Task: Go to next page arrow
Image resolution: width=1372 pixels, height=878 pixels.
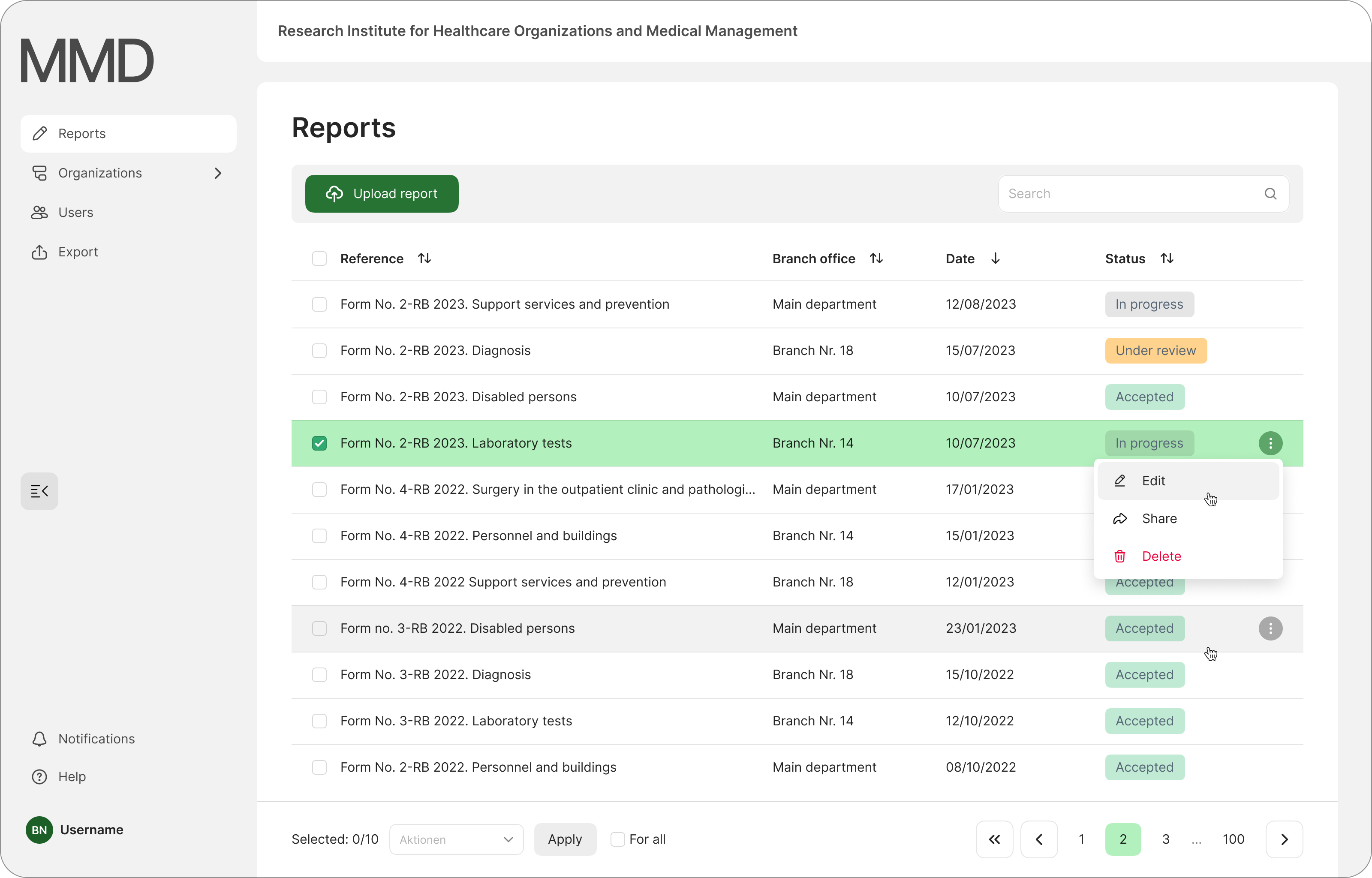Action: pos(1284,839)
